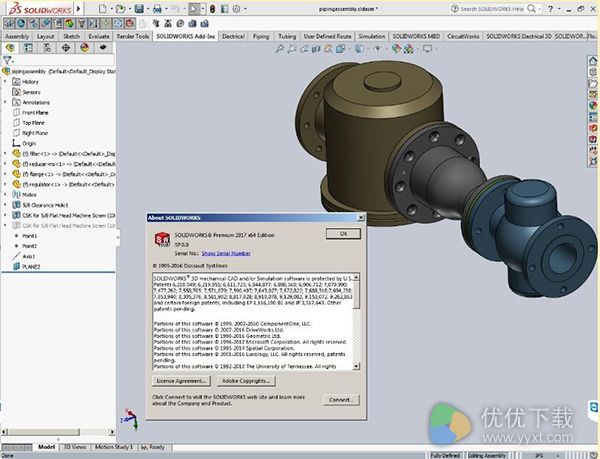
Task: Click the search magnifier icon
Action: coord(532,8)
